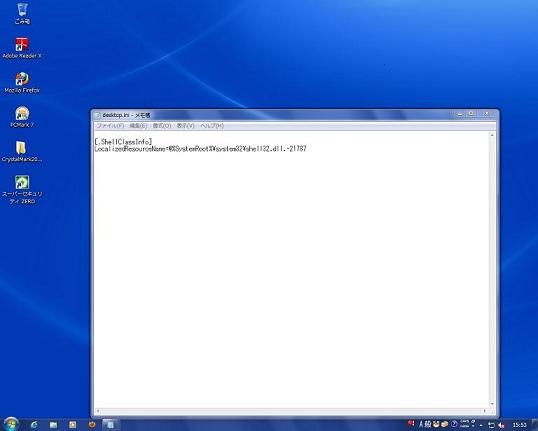Select the Mozilla Firefox desktop shortcut
Image resolution: width=538 pixels, height=431 pixels.
[x=22, y=83]
